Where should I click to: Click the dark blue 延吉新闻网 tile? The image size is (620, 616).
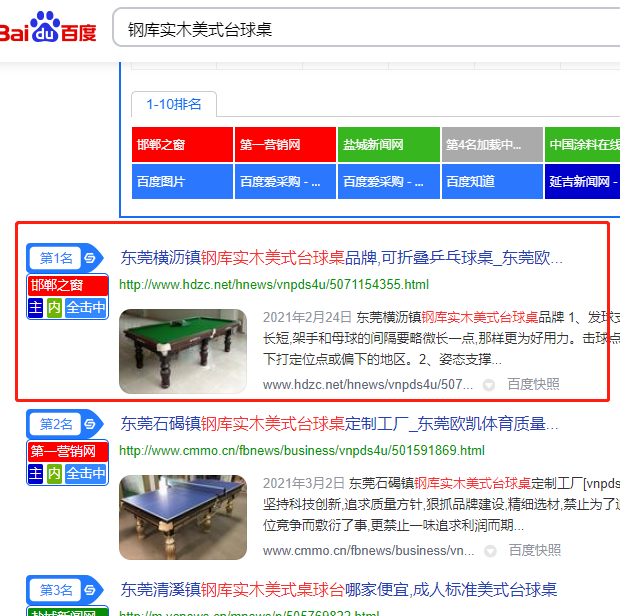(x=582, y=181)
